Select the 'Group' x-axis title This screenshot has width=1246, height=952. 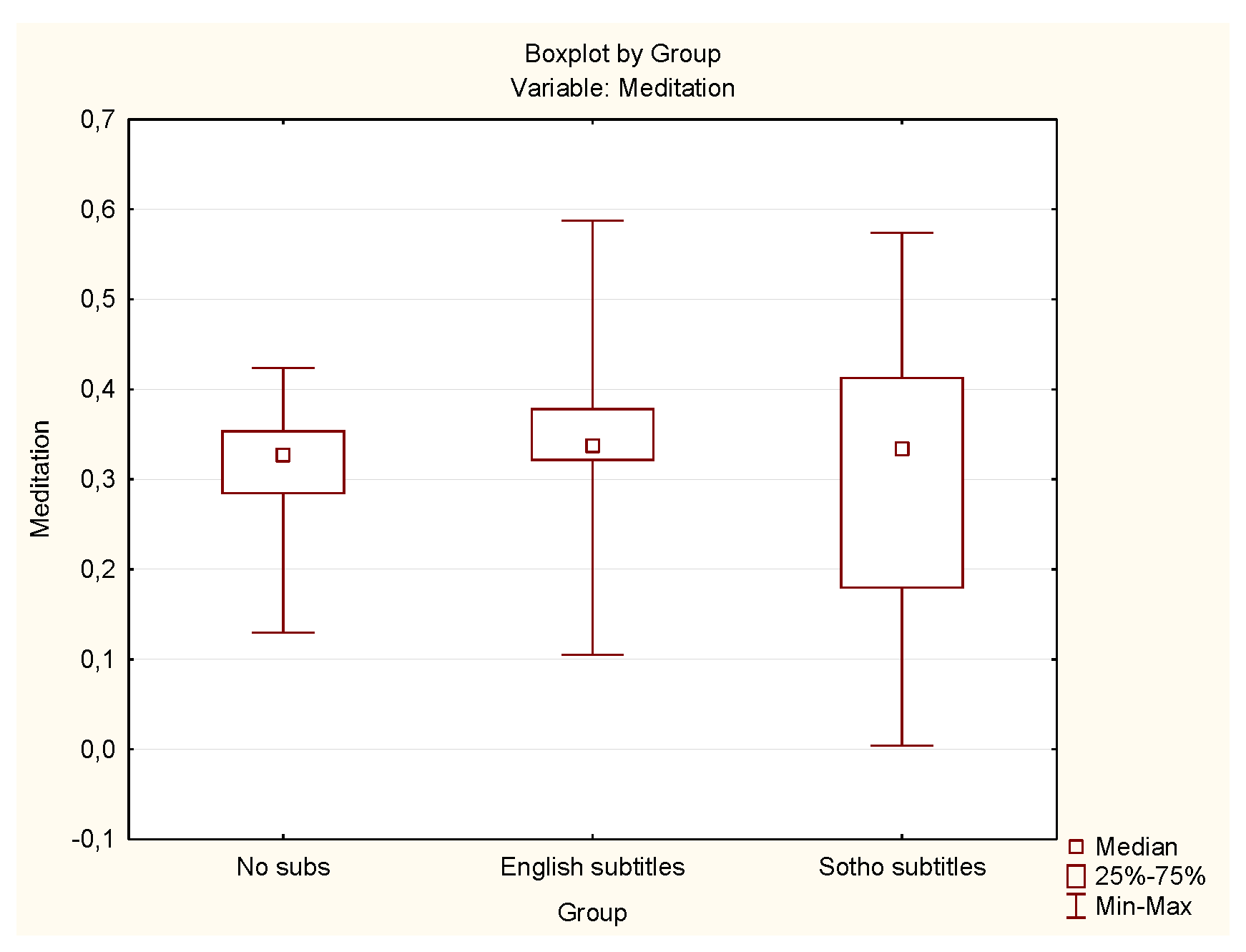coord(592,913)
